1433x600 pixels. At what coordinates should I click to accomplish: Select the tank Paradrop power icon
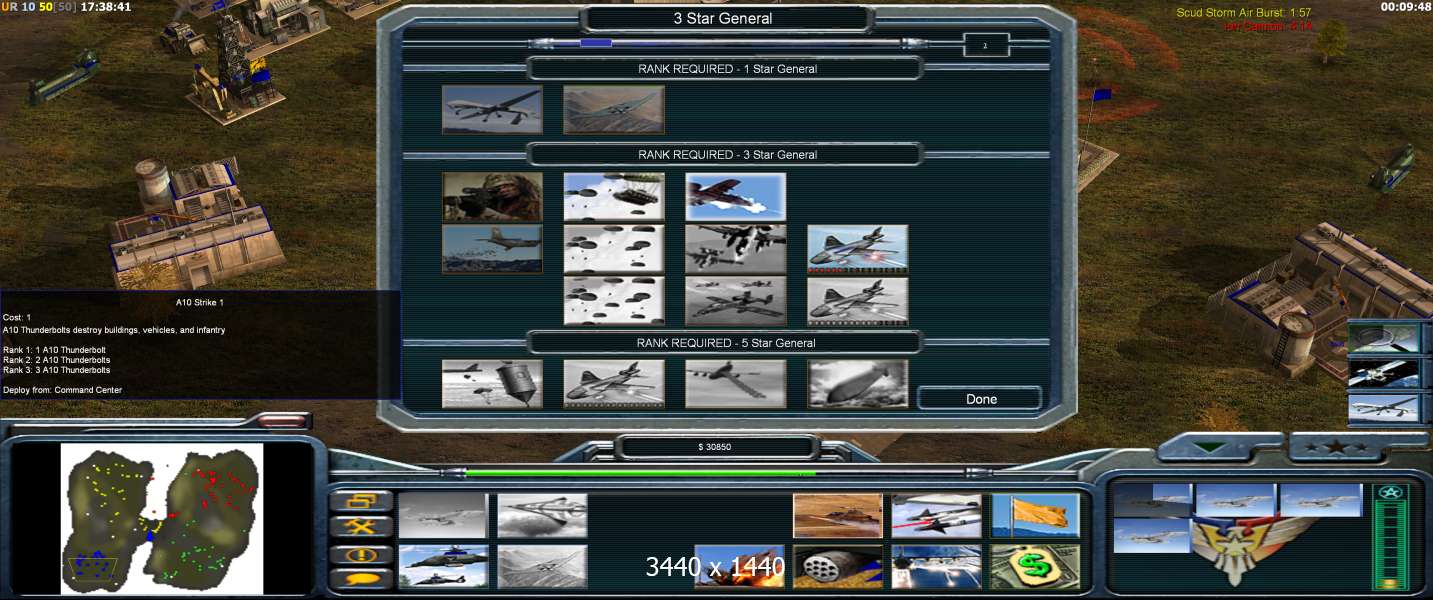coord(614,197)
